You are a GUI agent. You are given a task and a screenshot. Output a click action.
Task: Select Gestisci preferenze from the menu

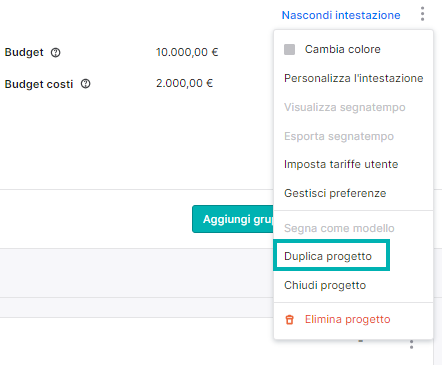335,193
